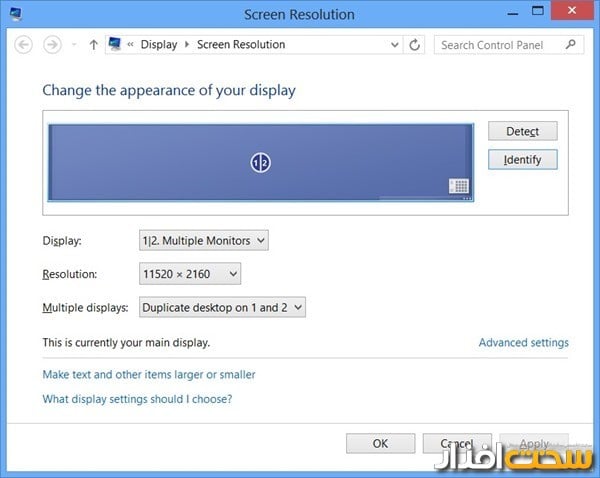Click in the Search Control Panel field

[500, 45]
